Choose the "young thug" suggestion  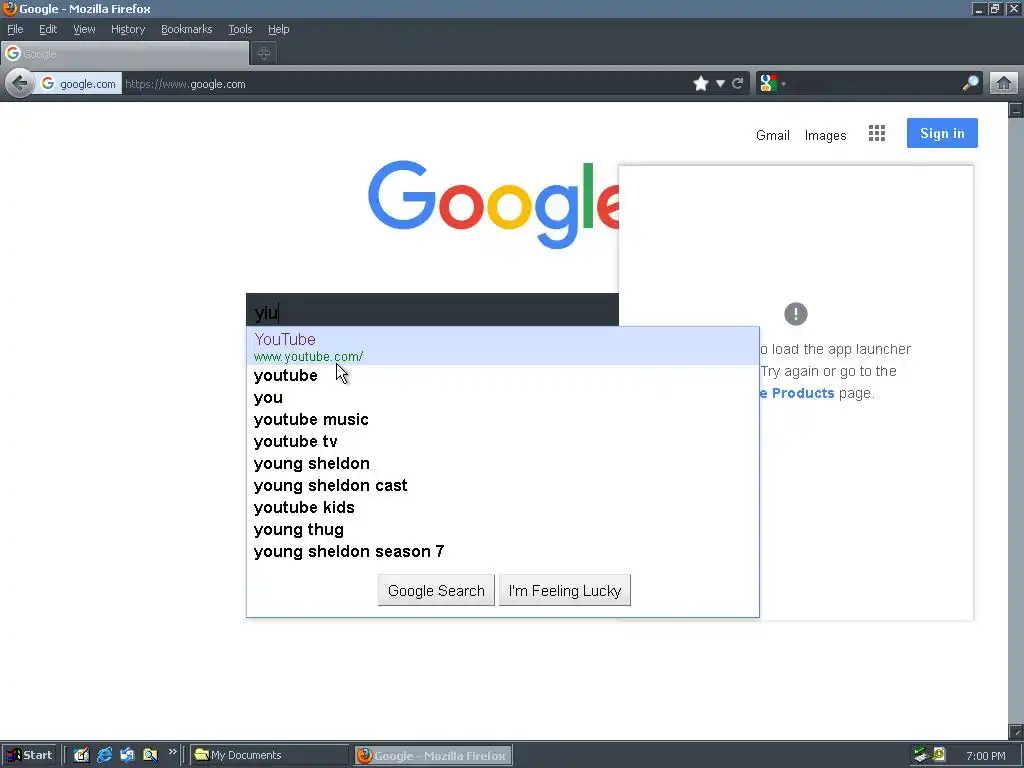coord(502,530)
